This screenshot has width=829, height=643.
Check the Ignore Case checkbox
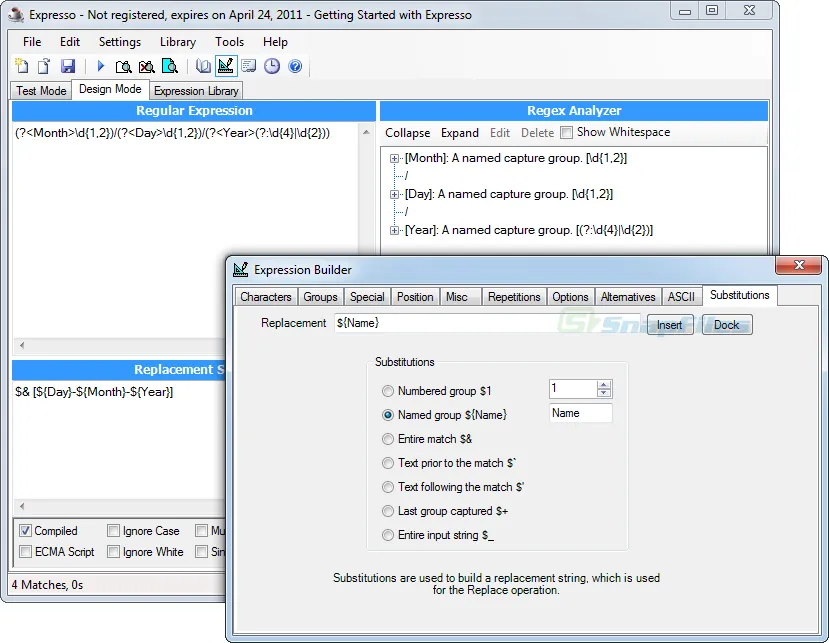113,530
